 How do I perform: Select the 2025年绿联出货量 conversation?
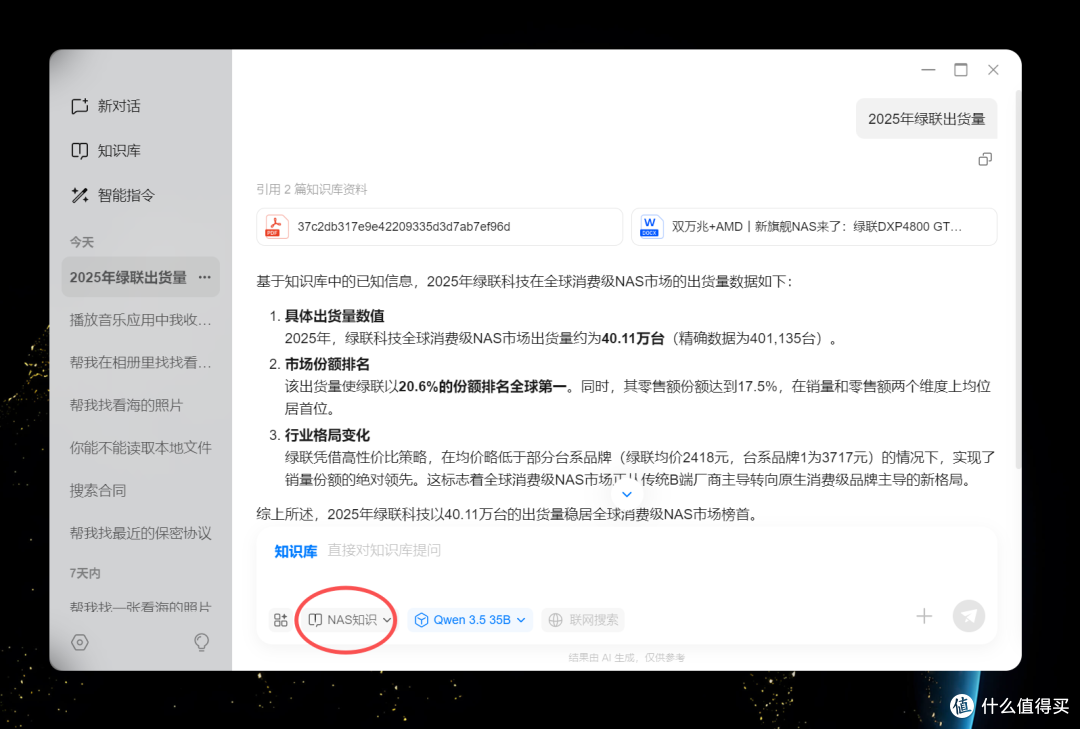(x=141, y=277)
